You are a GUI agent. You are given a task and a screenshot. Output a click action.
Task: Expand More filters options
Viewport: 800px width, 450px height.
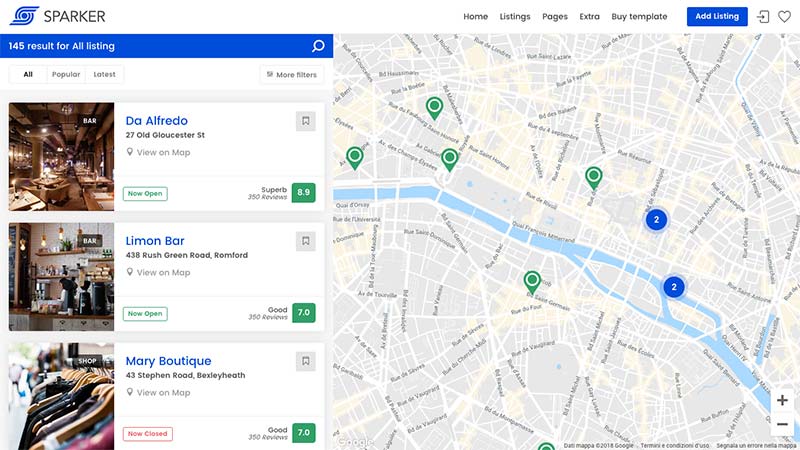point(292,75)
